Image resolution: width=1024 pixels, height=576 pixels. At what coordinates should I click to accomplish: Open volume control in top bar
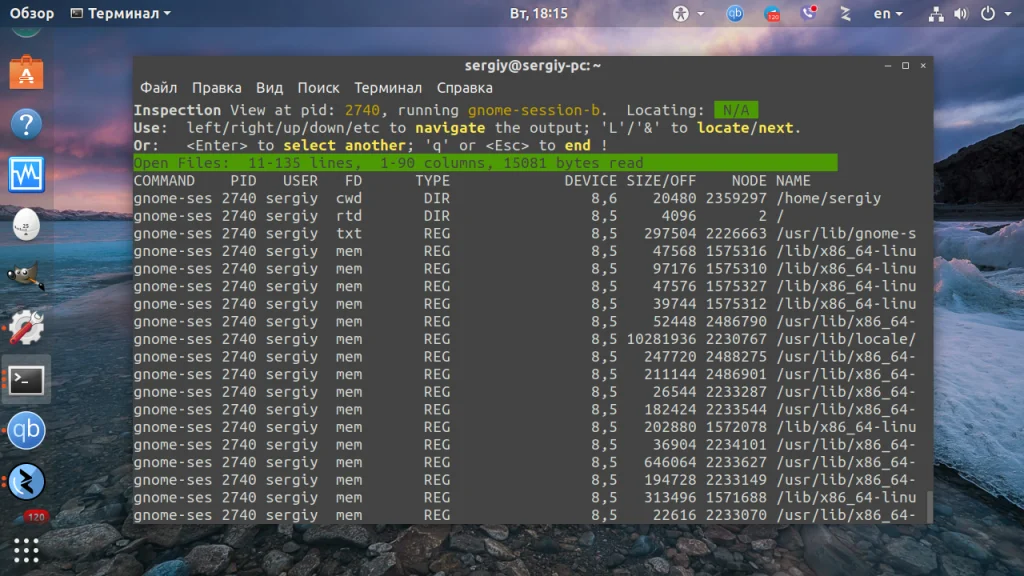tap(961, 14)
